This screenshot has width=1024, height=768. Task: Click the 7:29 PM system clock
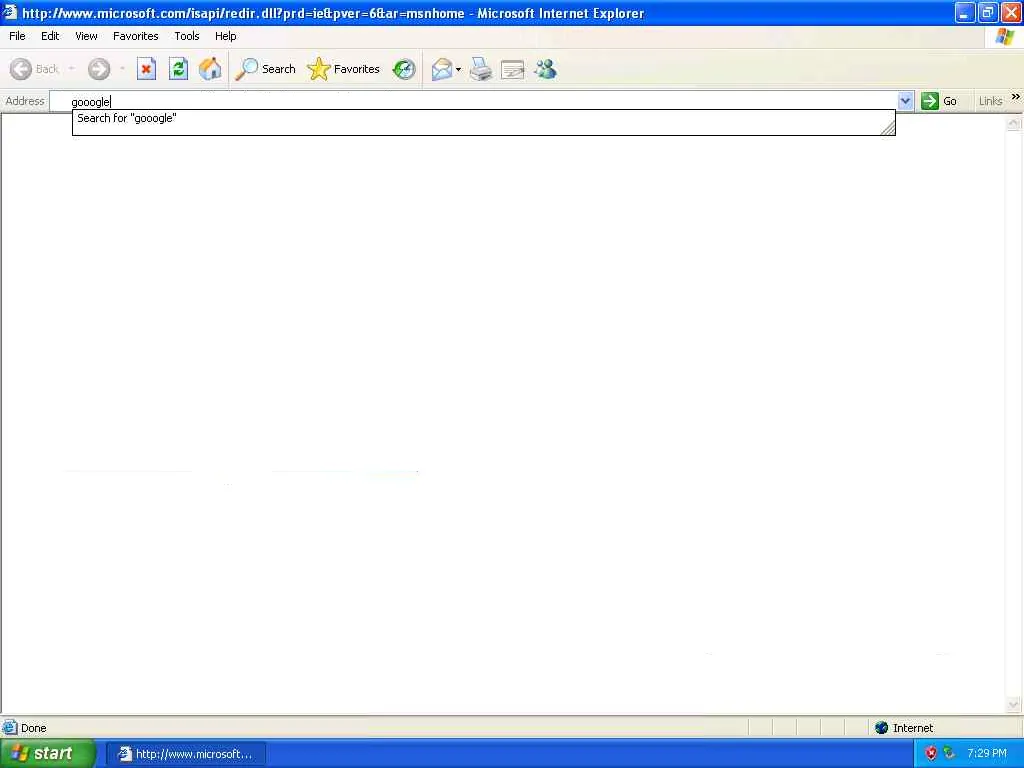(x=987, y=754)
